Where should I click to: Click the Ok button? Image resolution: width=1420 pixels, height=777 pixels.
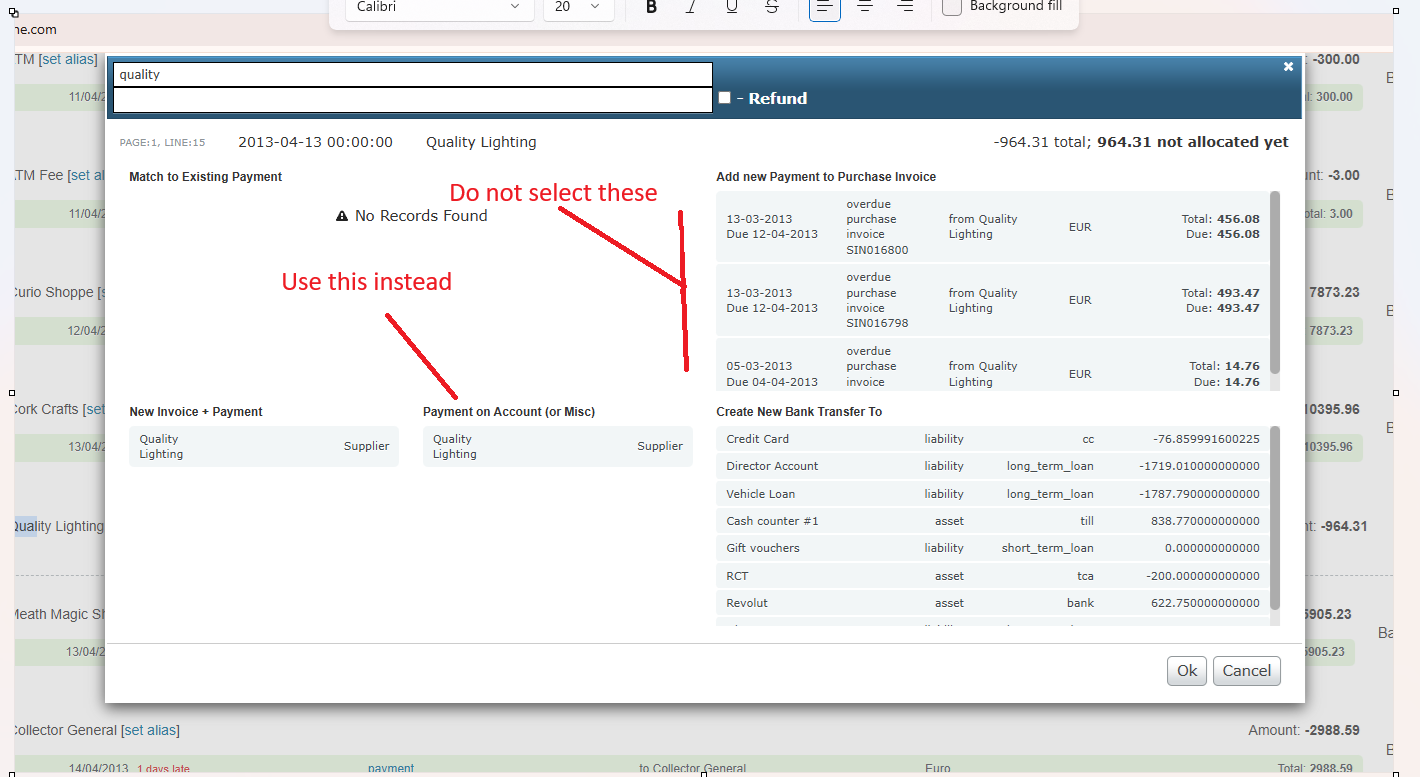(x=1186, y=671)
